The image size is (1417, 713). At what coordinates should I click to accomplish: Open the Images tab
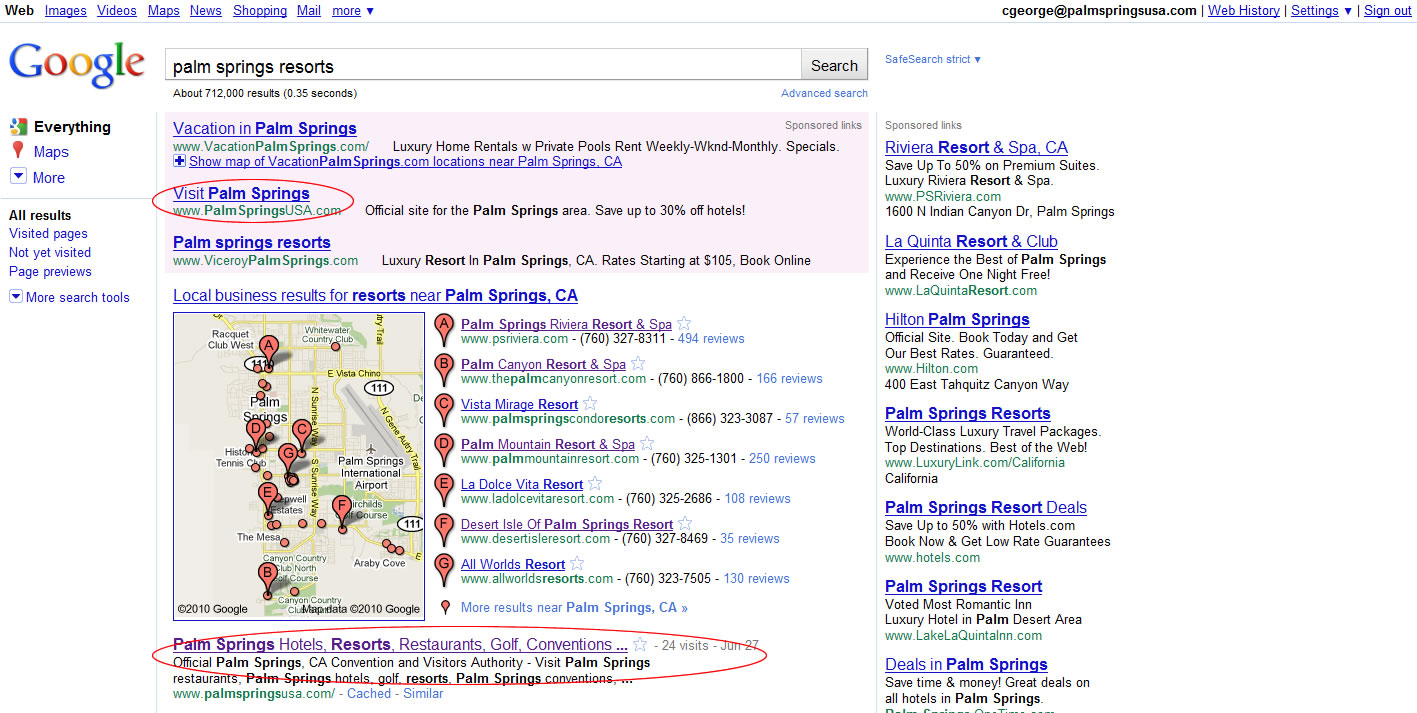tap(66, 10)
